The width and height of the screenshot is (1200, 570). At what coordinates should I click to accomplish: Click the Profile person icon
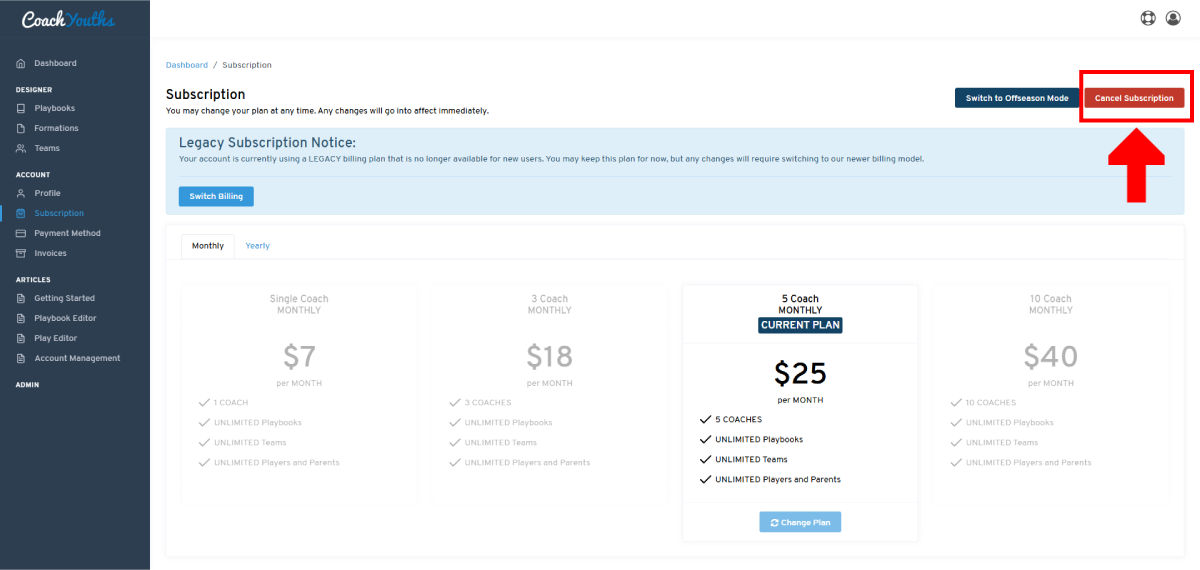point(21,193)
